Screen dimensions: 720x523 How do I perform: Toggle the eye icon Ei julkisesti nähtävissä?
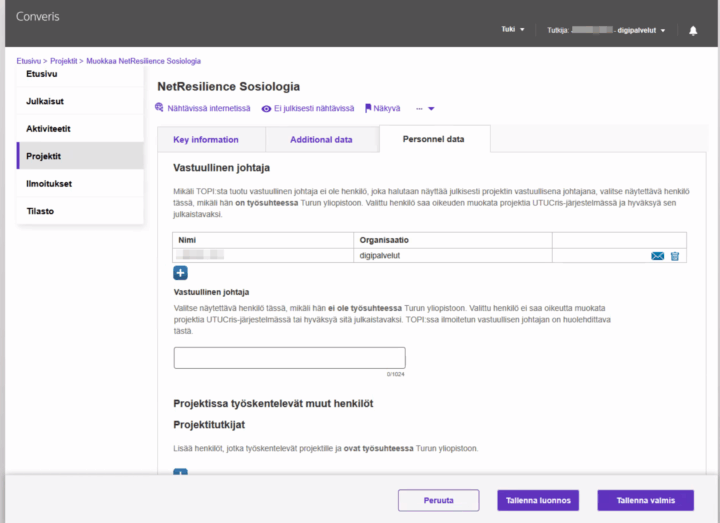[266, 109]
